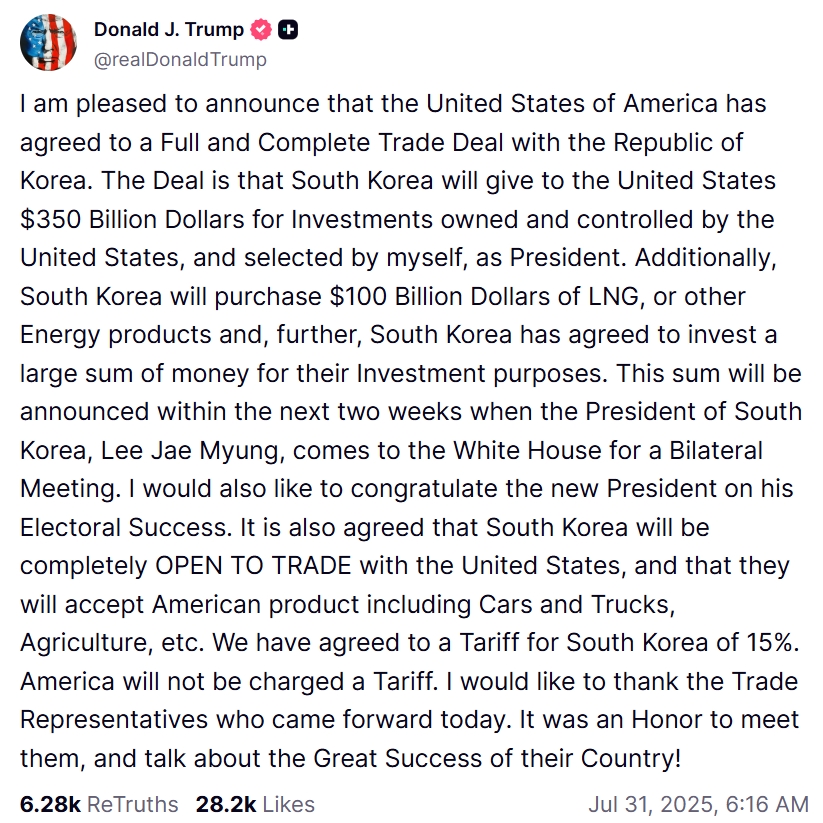
Task: Open Donald J. Trump's profile avatar
Action: [48, 43]
